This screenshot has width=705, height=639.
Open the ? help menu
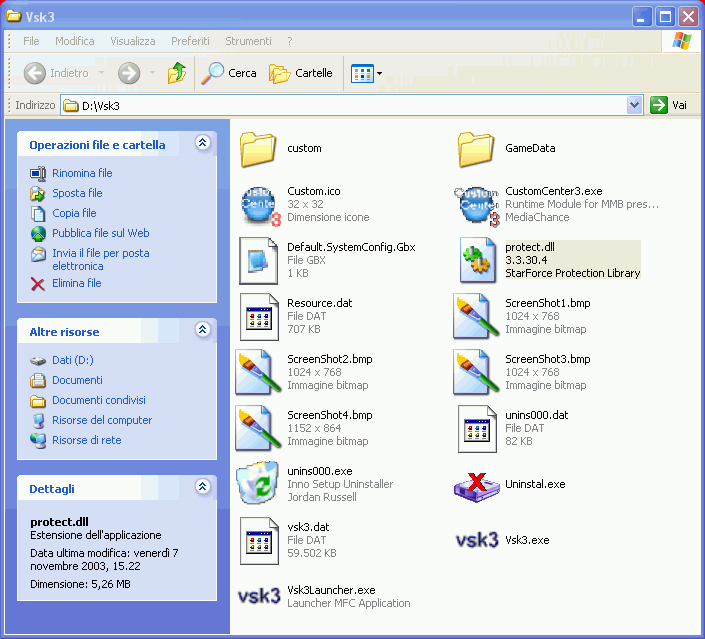pyautogui.click(x=290, y=41)
